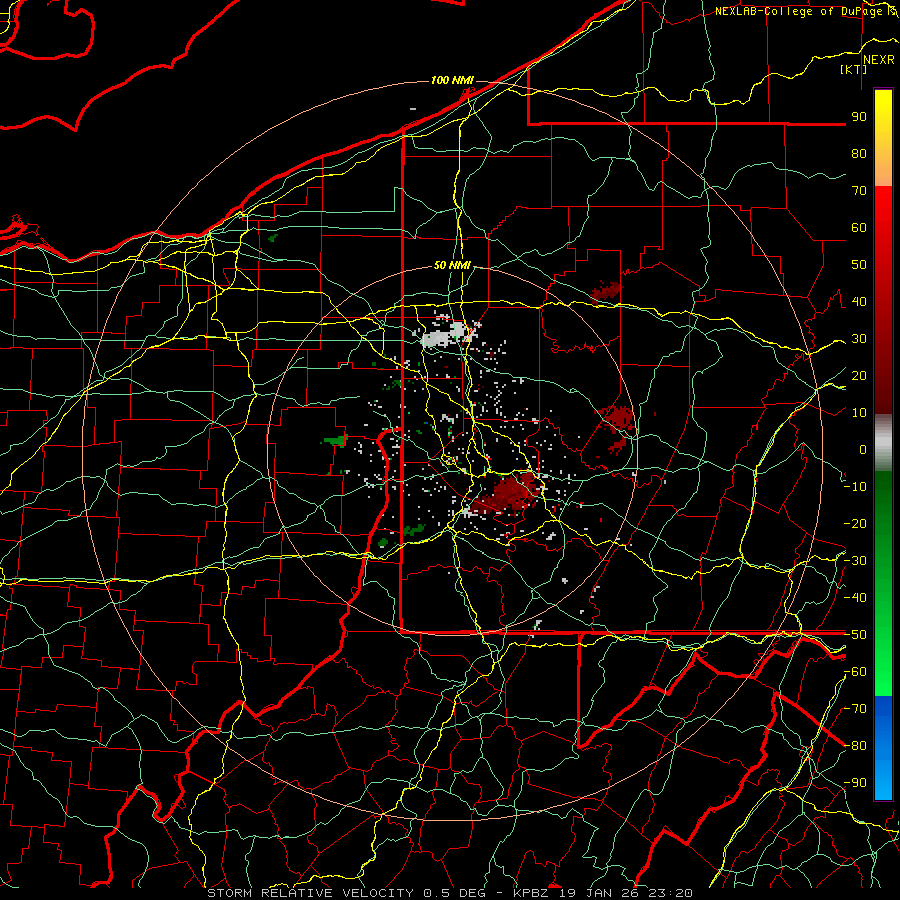Click the -90 value on the velocity scale
Screen dimensions: 900x900
pyautogui.click(x=855, y=783)
